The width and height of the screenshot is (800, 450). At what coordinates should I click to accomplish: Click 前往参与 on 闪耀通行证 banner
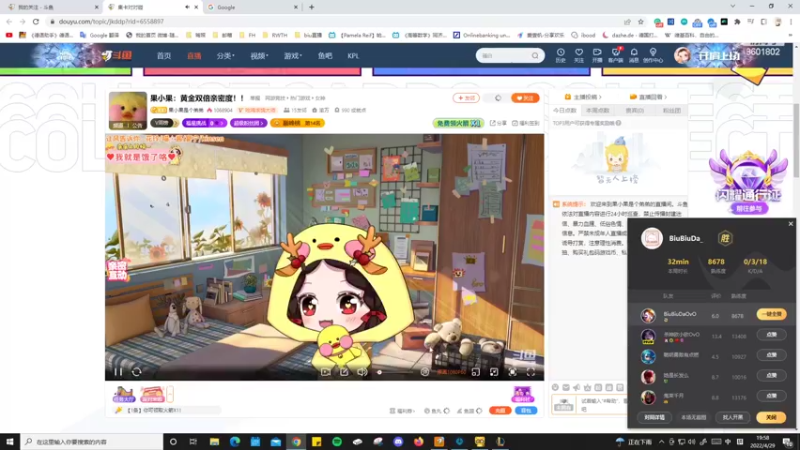748,209
